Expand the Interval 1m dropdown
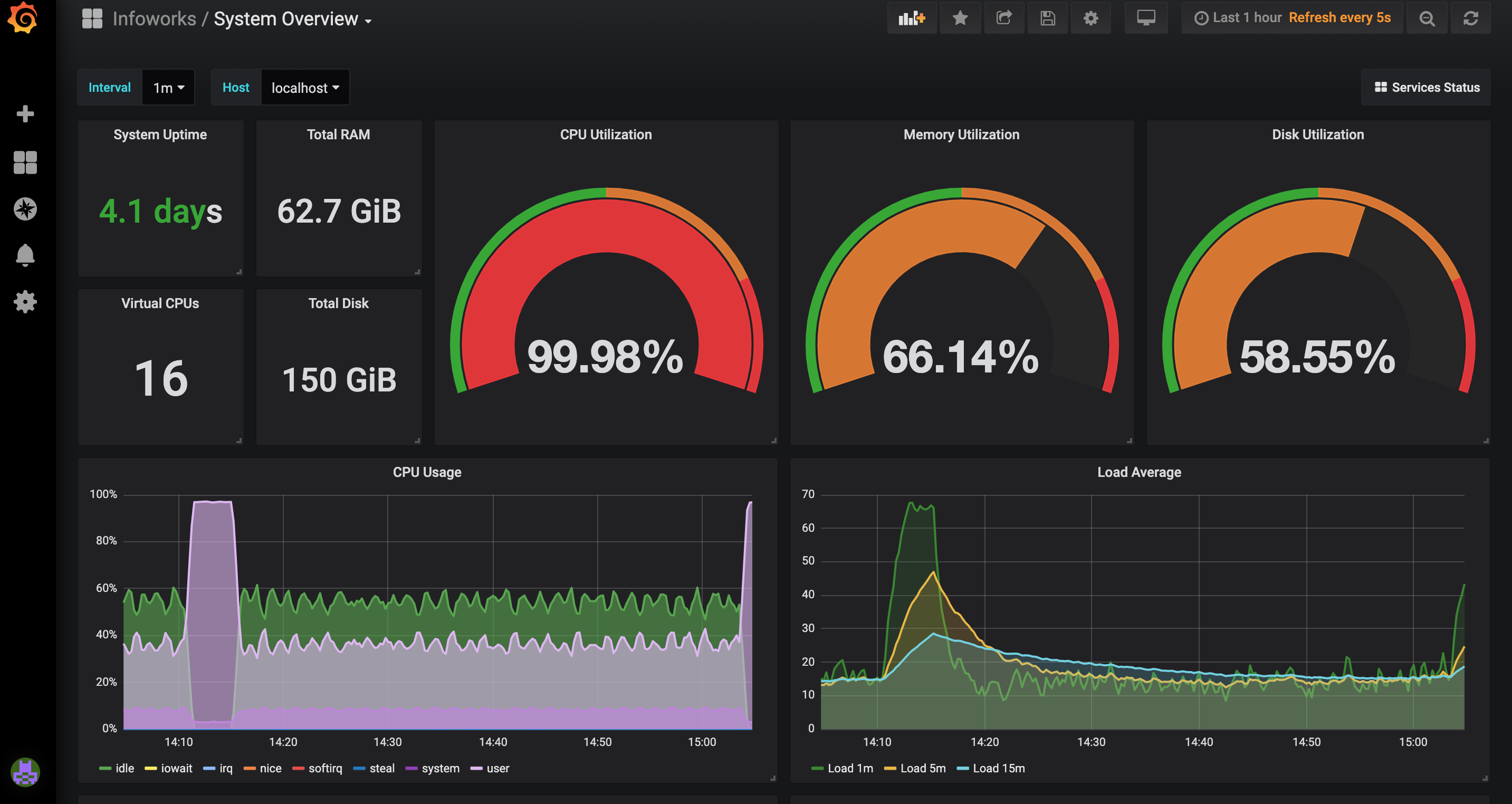This screenshot has width=1512, height=804. coord(168,88)
